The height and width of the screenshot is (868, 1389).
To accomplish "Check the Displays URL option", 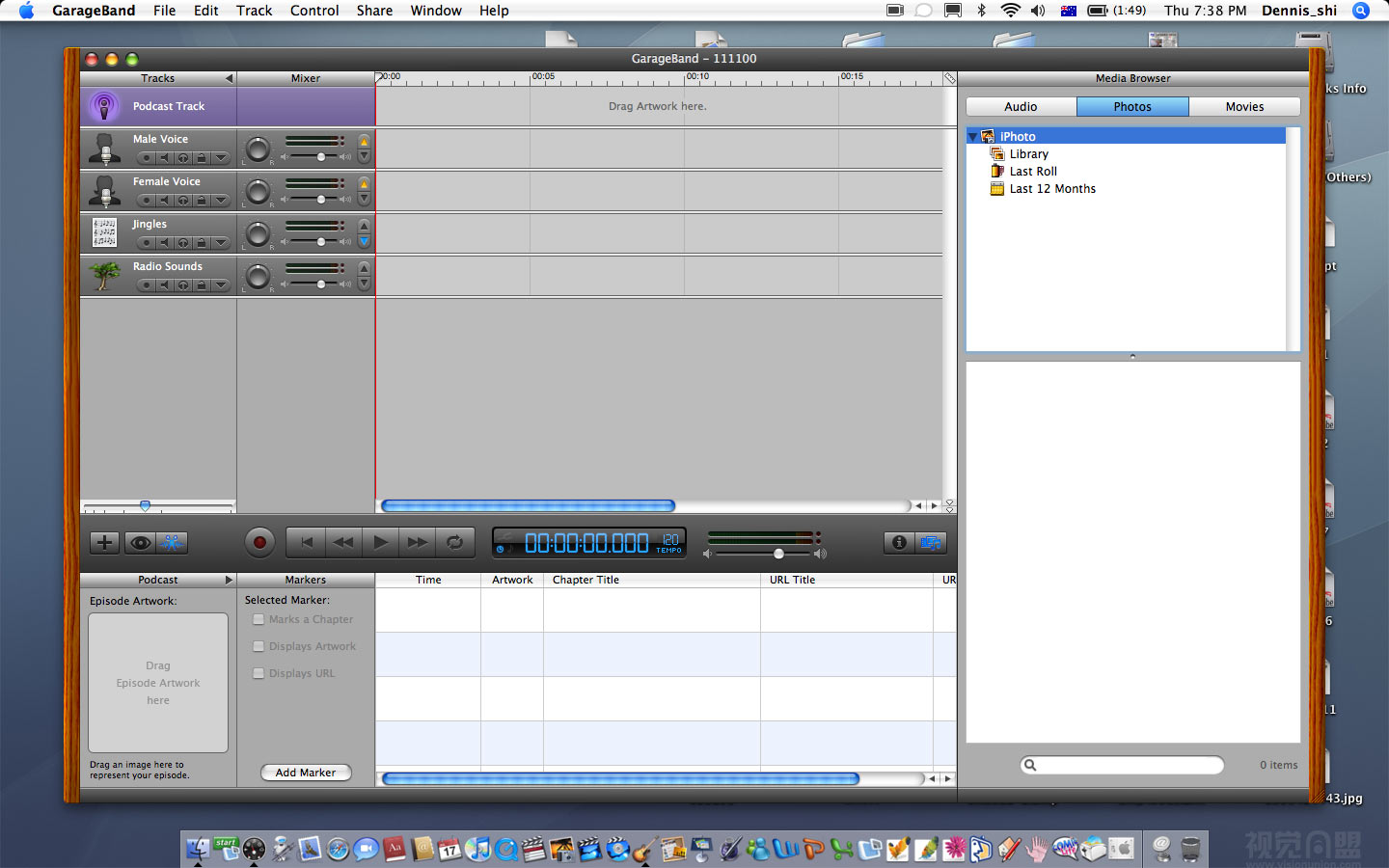I will pos(259,673).
